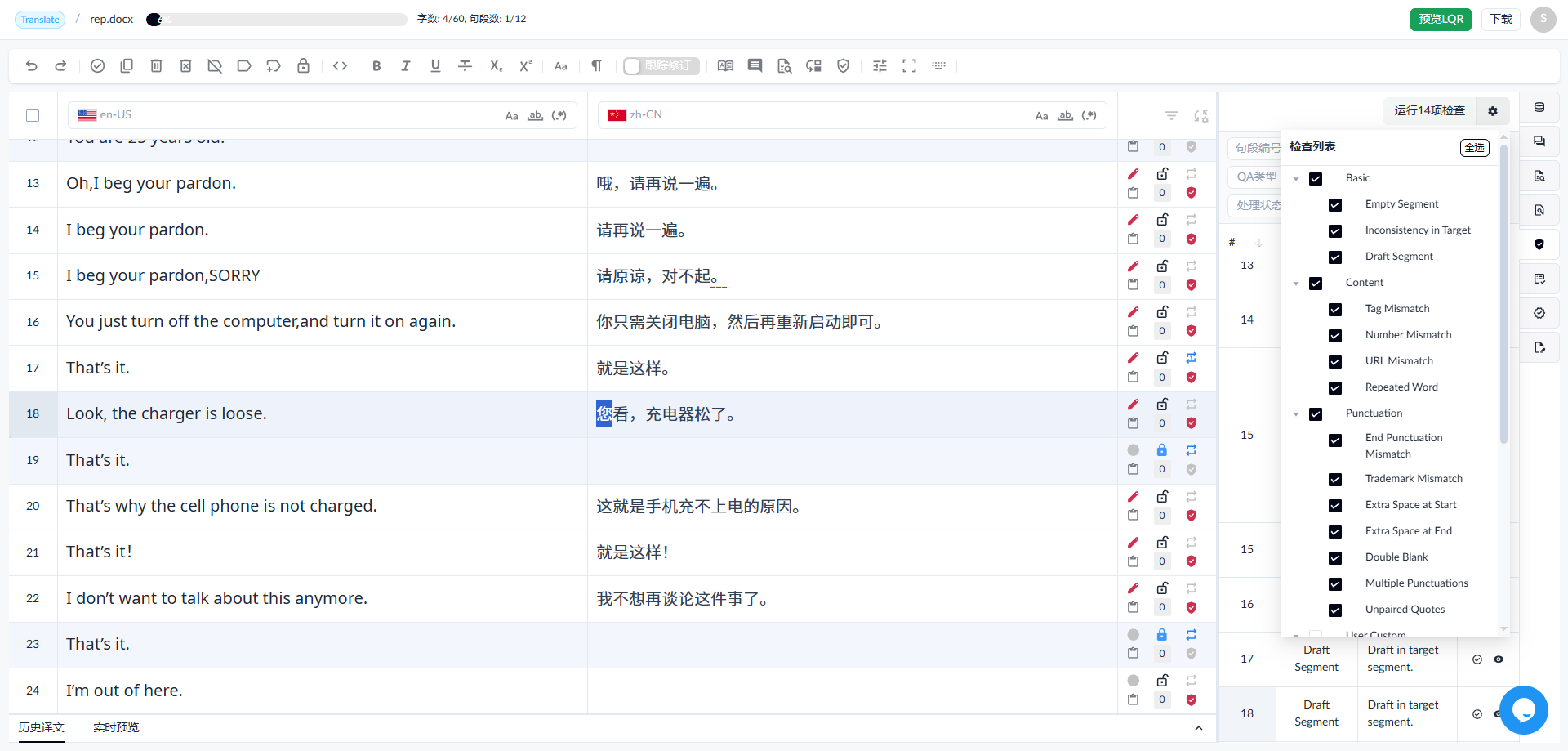Screen dimensions: 1568x751
Task: Click the fullscreen expand icon
Action: click(909, 66)
